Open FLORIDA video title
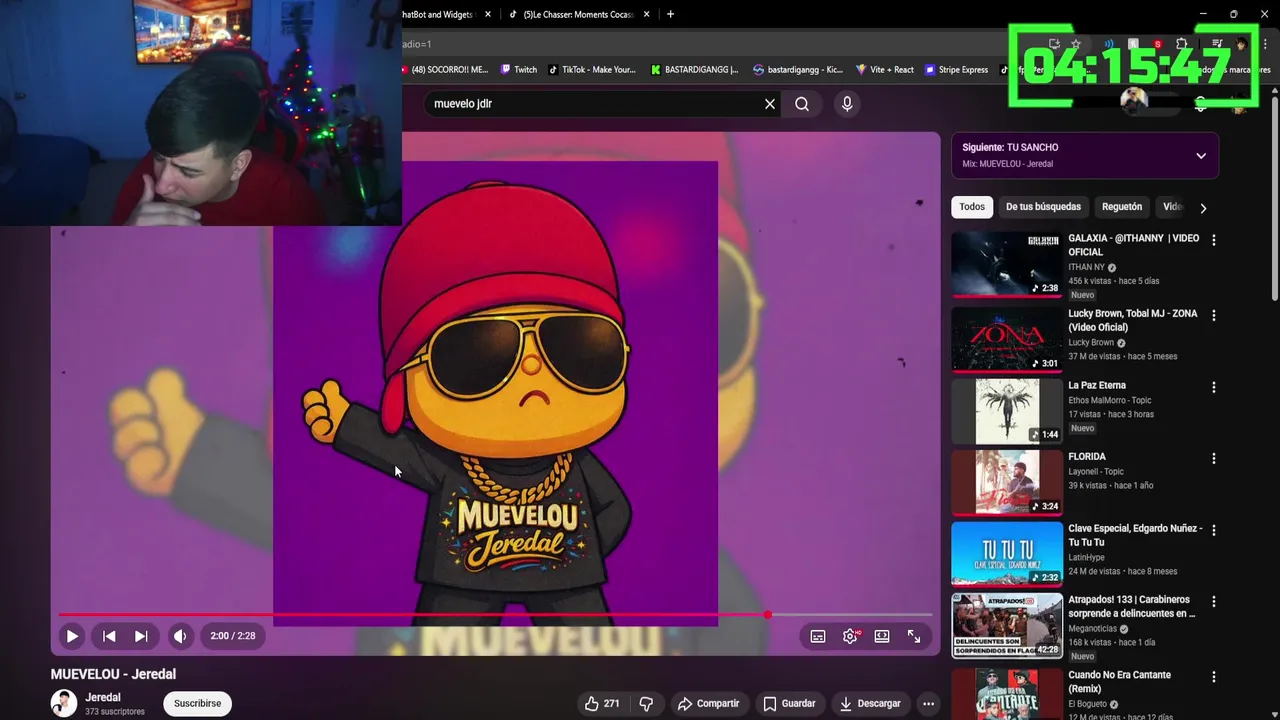Image resolution: width=1280 pixels, height=720 pixels. tap(1087, 457)
